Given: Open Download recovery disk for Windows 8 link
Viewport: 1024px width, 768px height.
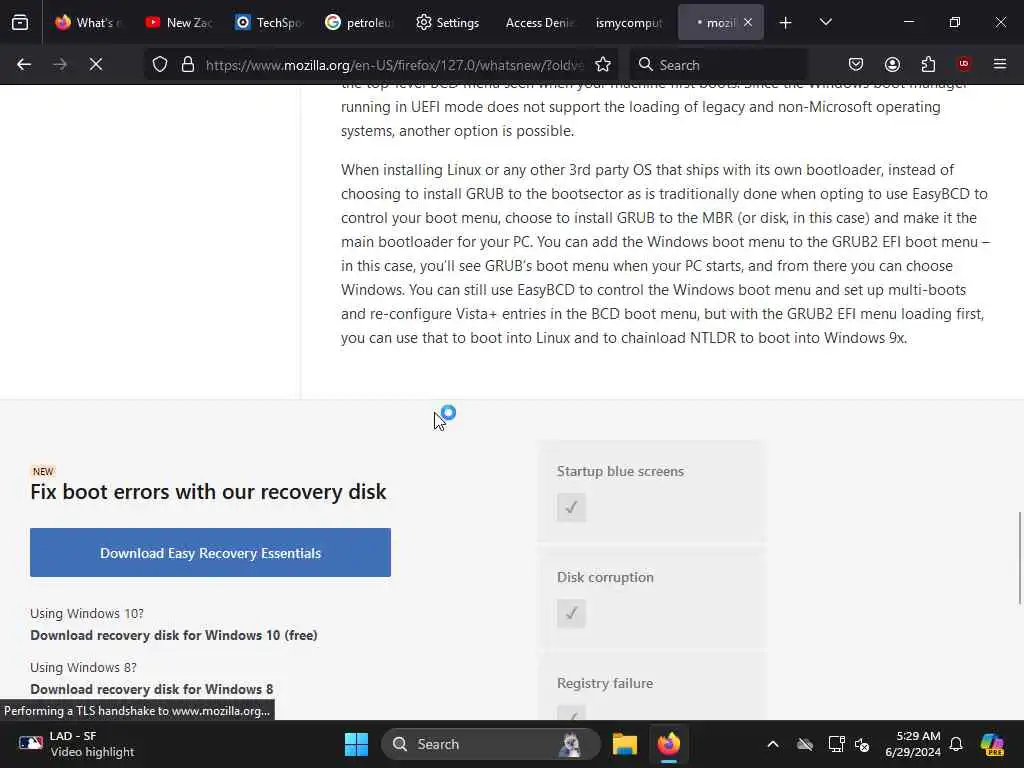Looking at the screenshot, I should tap(152, 689).
